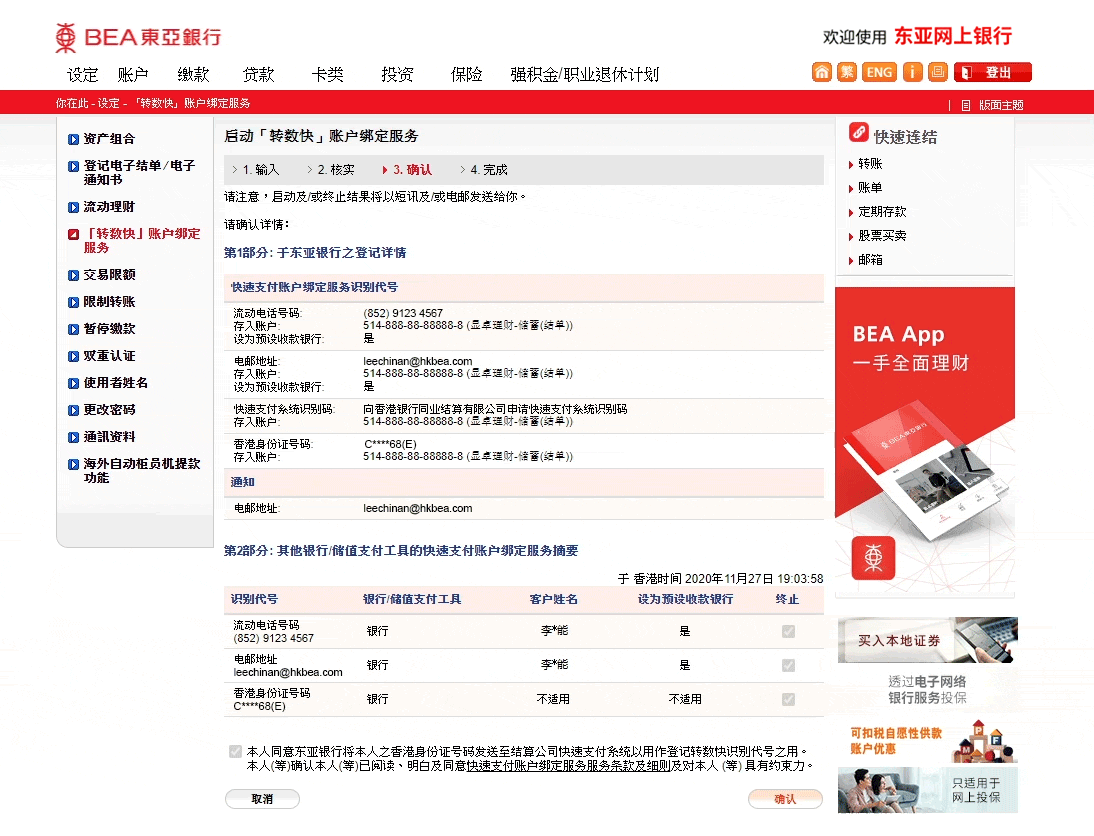This screenshot has height=836, width=1094.
Task: Switch language with the ENG icon
Action: click(x=879, y=72)
